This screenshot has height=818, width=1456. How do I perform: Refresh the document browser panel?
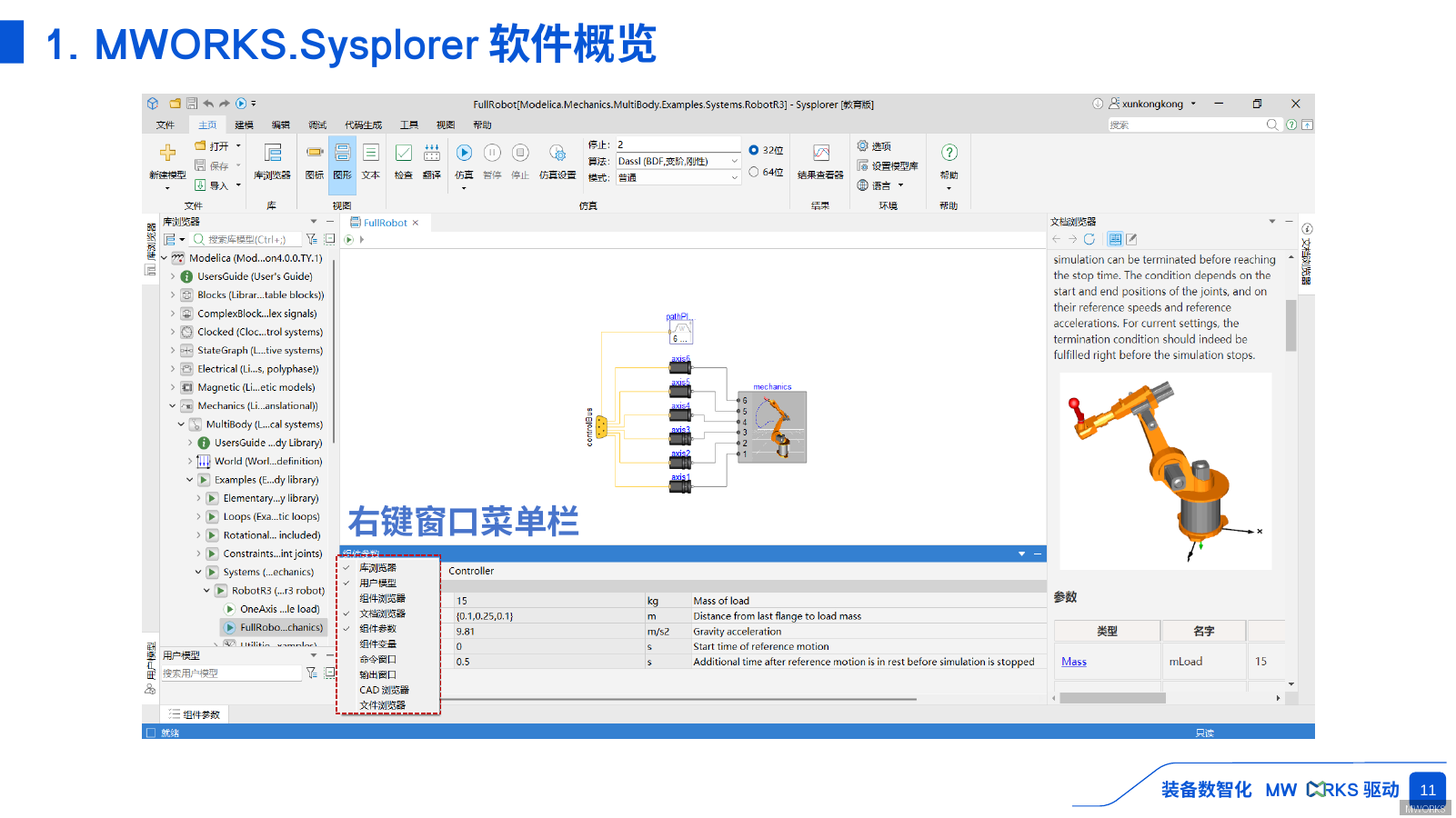click(x=1089, y=239)
